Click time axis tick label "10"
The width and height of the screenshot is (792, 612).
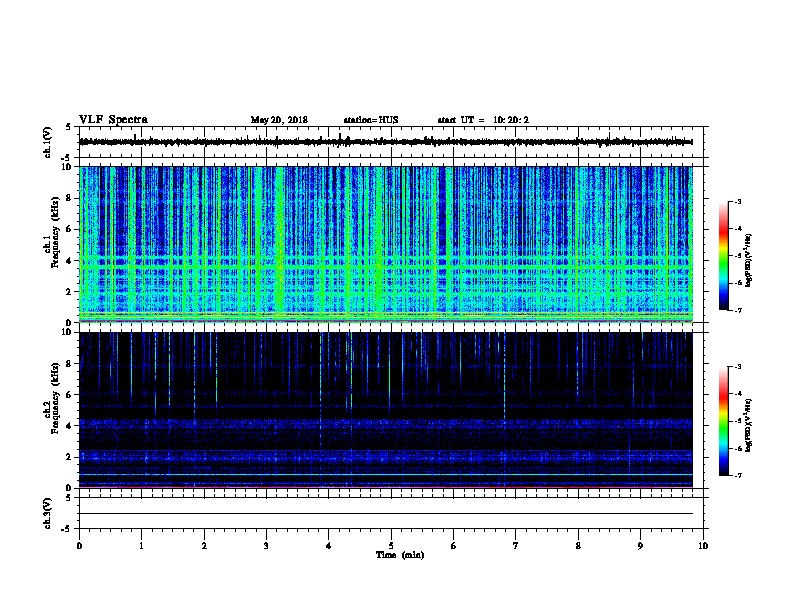tap(703, 546)
